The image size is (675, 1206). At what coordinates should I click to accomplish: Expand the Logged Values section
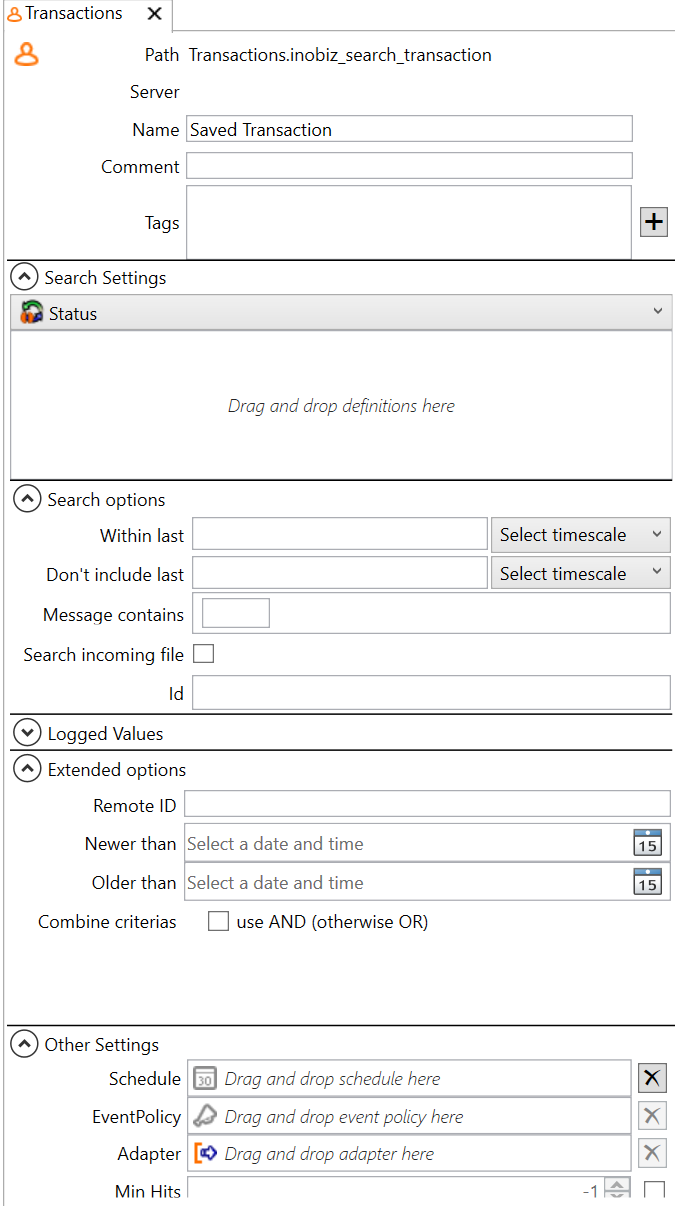(28, 734)
